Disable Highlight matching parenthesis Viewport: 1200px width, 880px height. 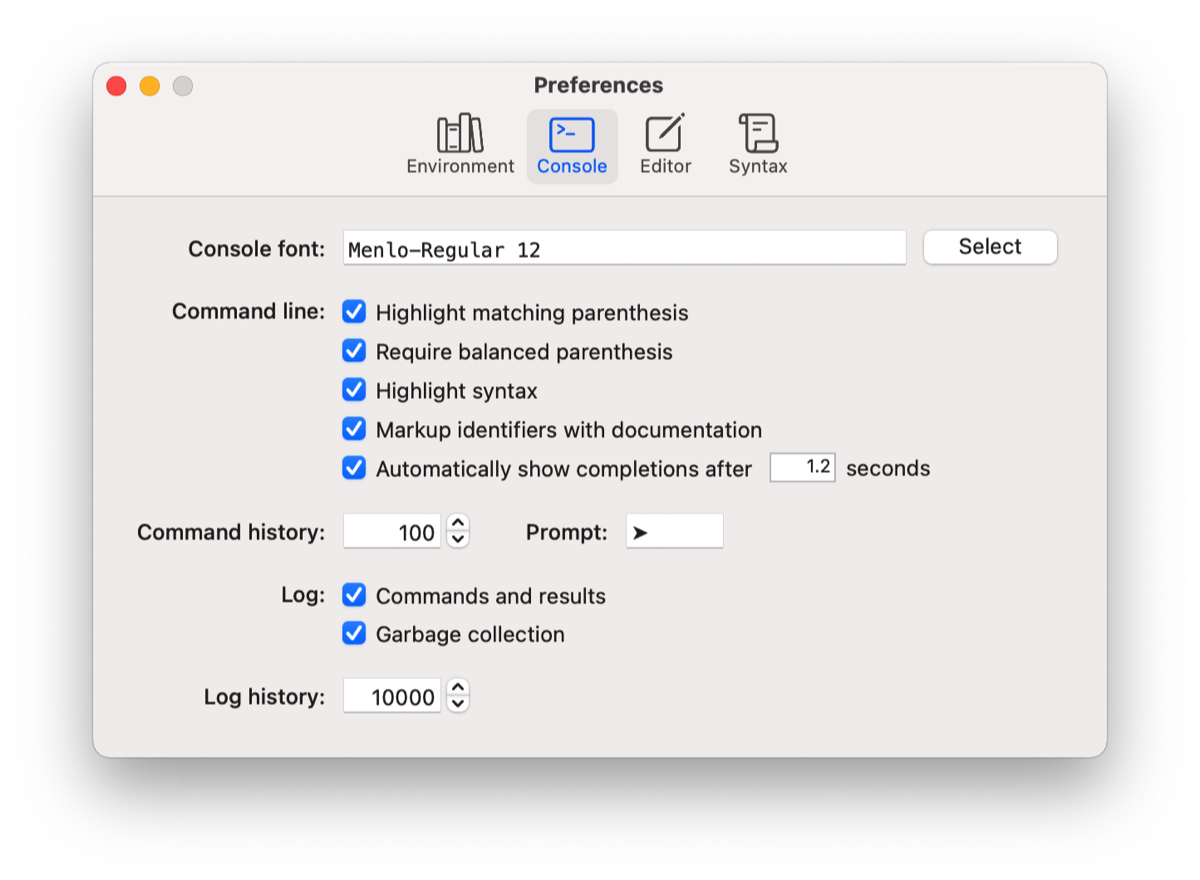click(354, 312)
